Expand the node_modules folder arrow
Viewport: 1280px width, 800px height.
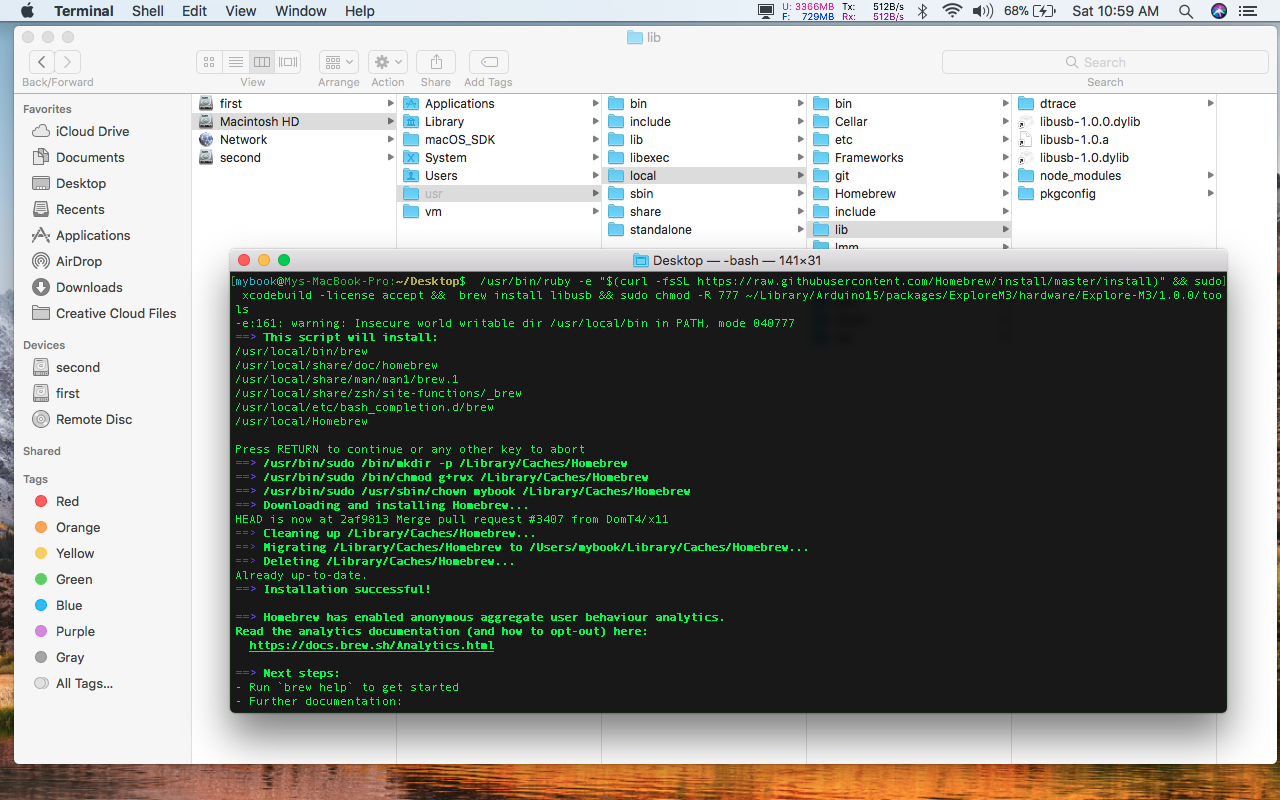coord(1210,175)
